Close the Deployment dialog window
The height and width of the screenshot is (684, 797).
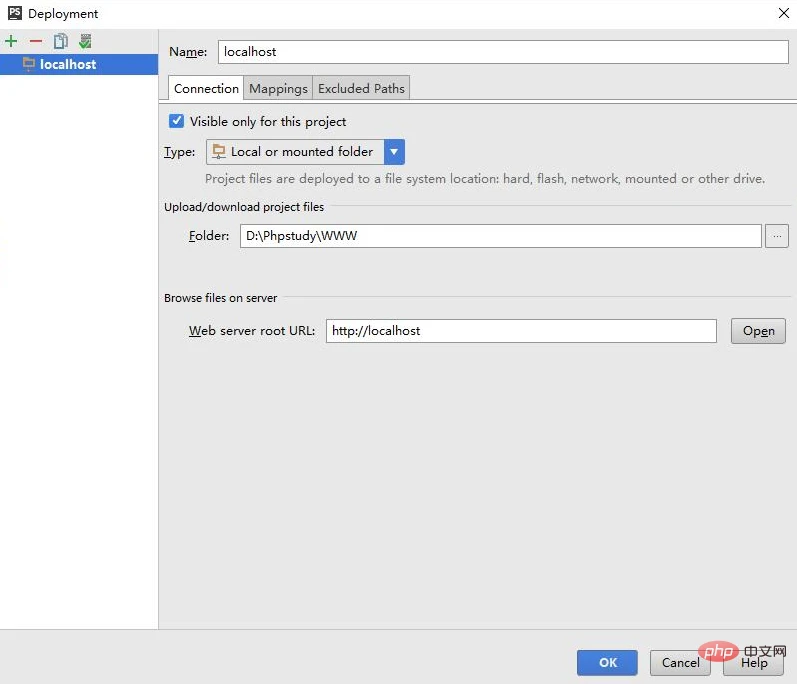tap(780, 13)
